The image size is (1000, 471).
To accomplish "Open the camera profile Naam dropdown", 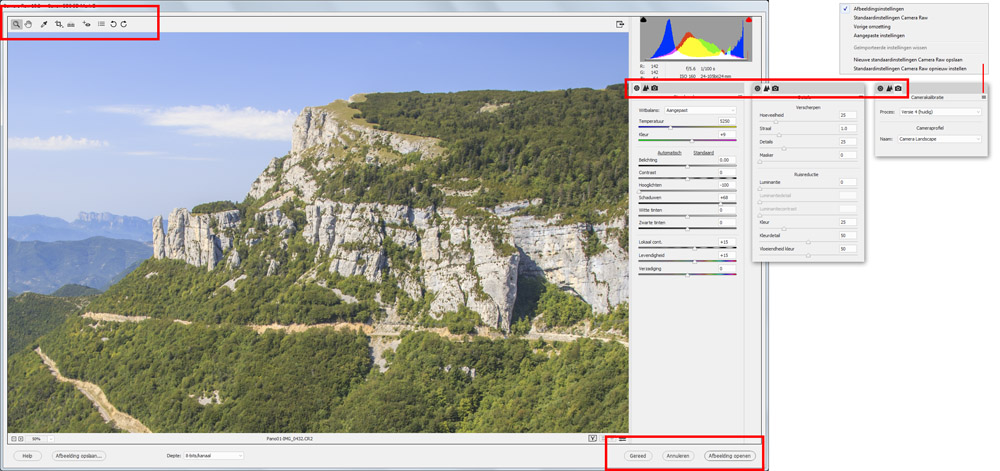I will click(940, 139).
